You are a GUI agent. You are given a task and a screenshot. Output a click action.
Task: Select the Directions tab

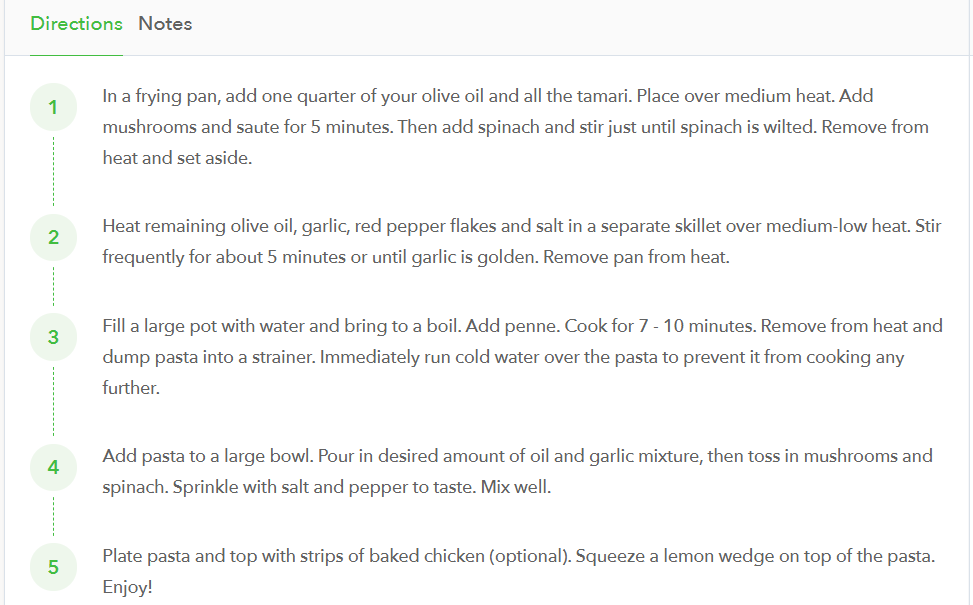[x=76, y=24]
